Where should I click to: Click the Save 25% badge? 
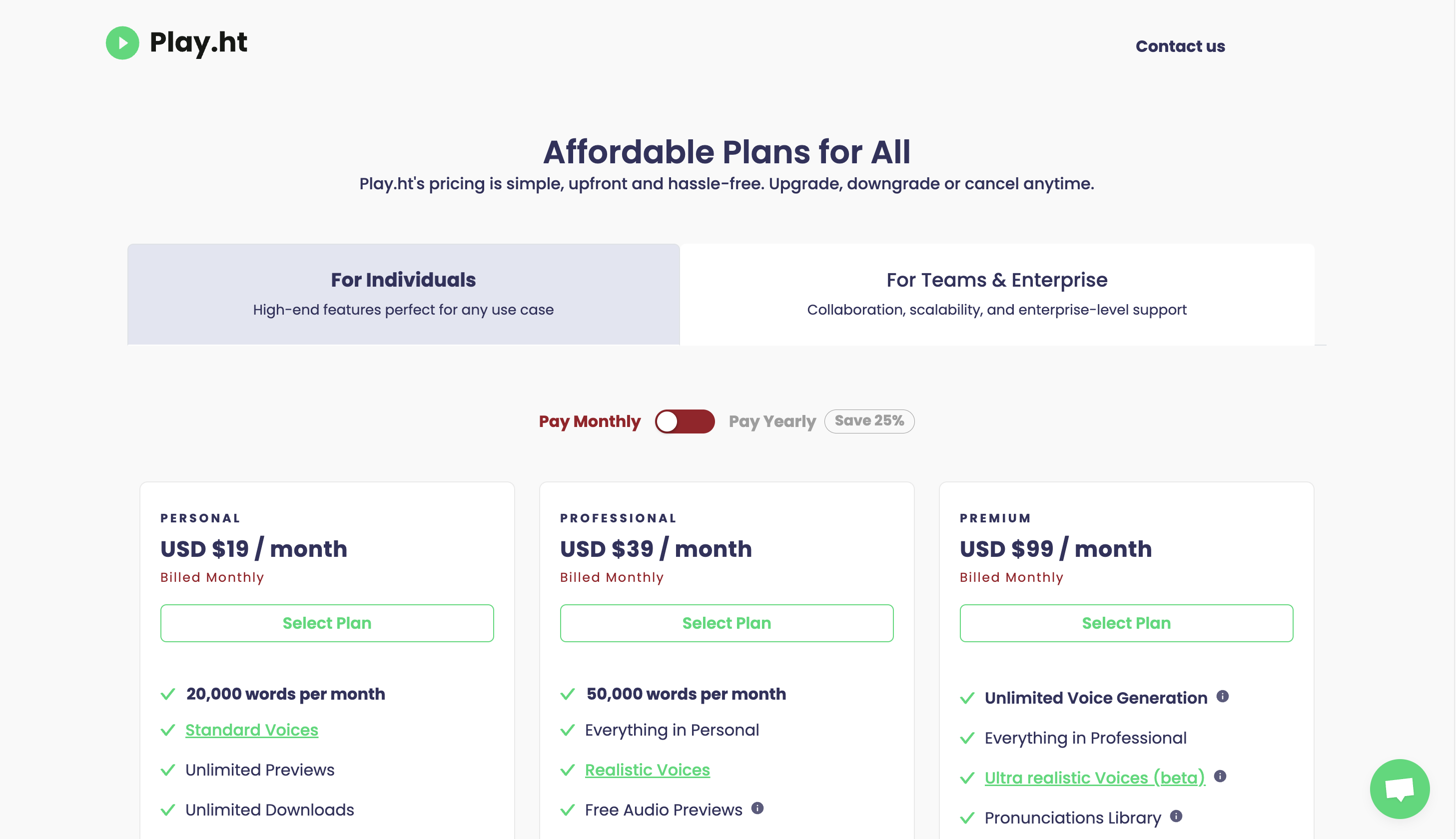tap(869, 421)
